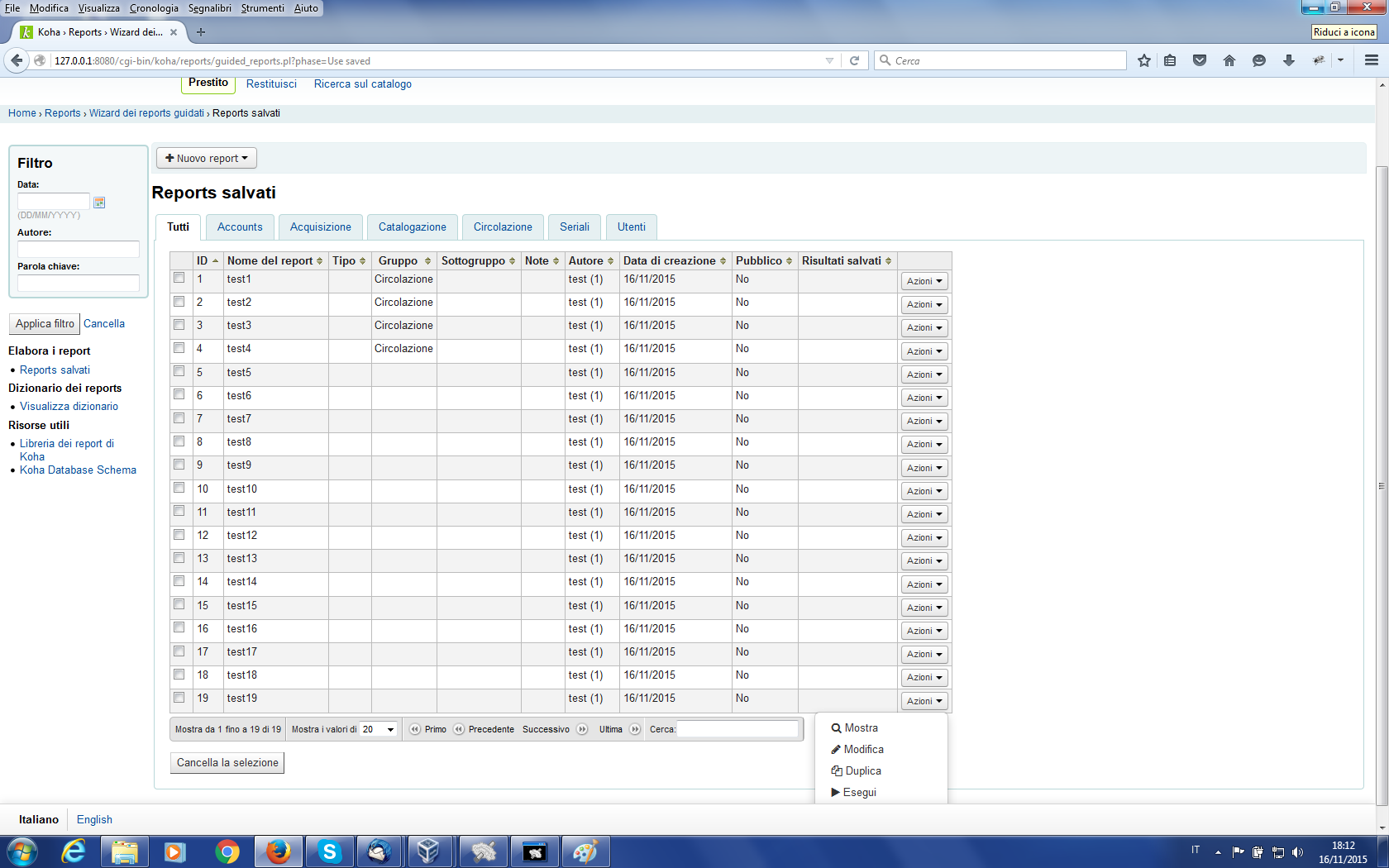The image size is (1389, 868).
Task: Reload the page with refresh icon
Action: pos(854,60)
